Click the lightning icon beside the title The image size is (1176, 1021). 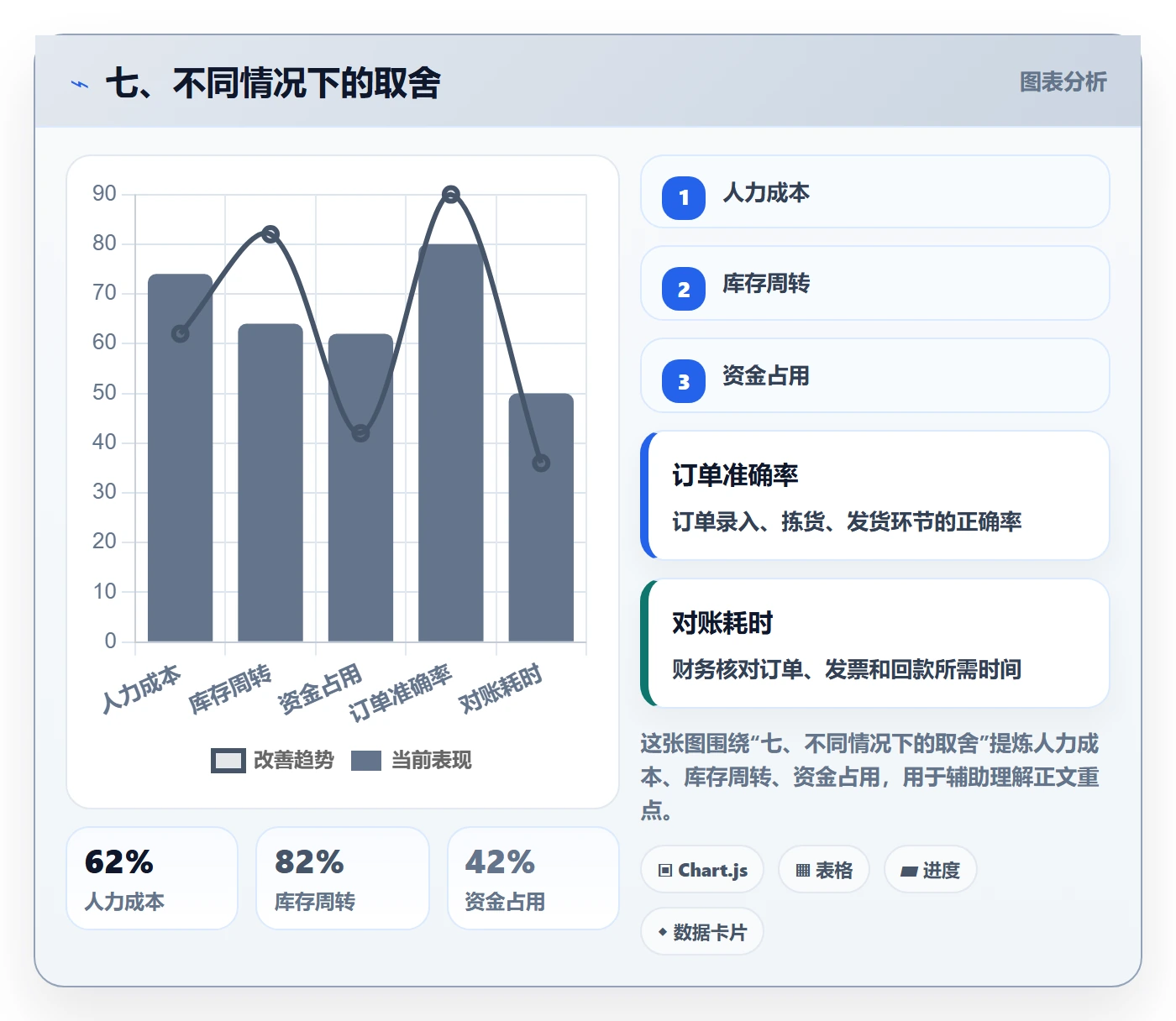click(x=80, y=84)
